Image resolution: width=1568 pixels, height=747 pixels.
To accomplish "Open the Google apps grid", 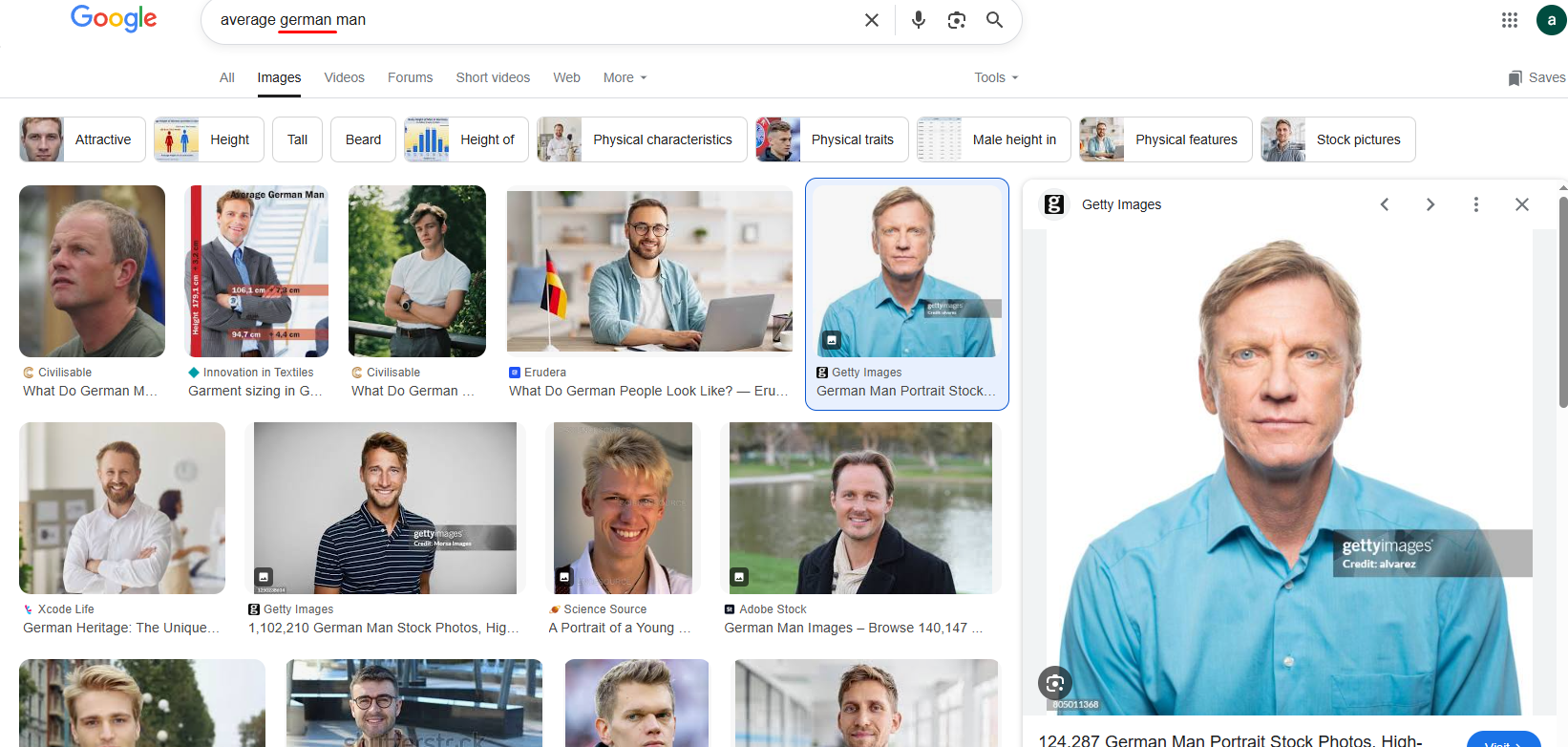I will click(x=1509, y=20).
